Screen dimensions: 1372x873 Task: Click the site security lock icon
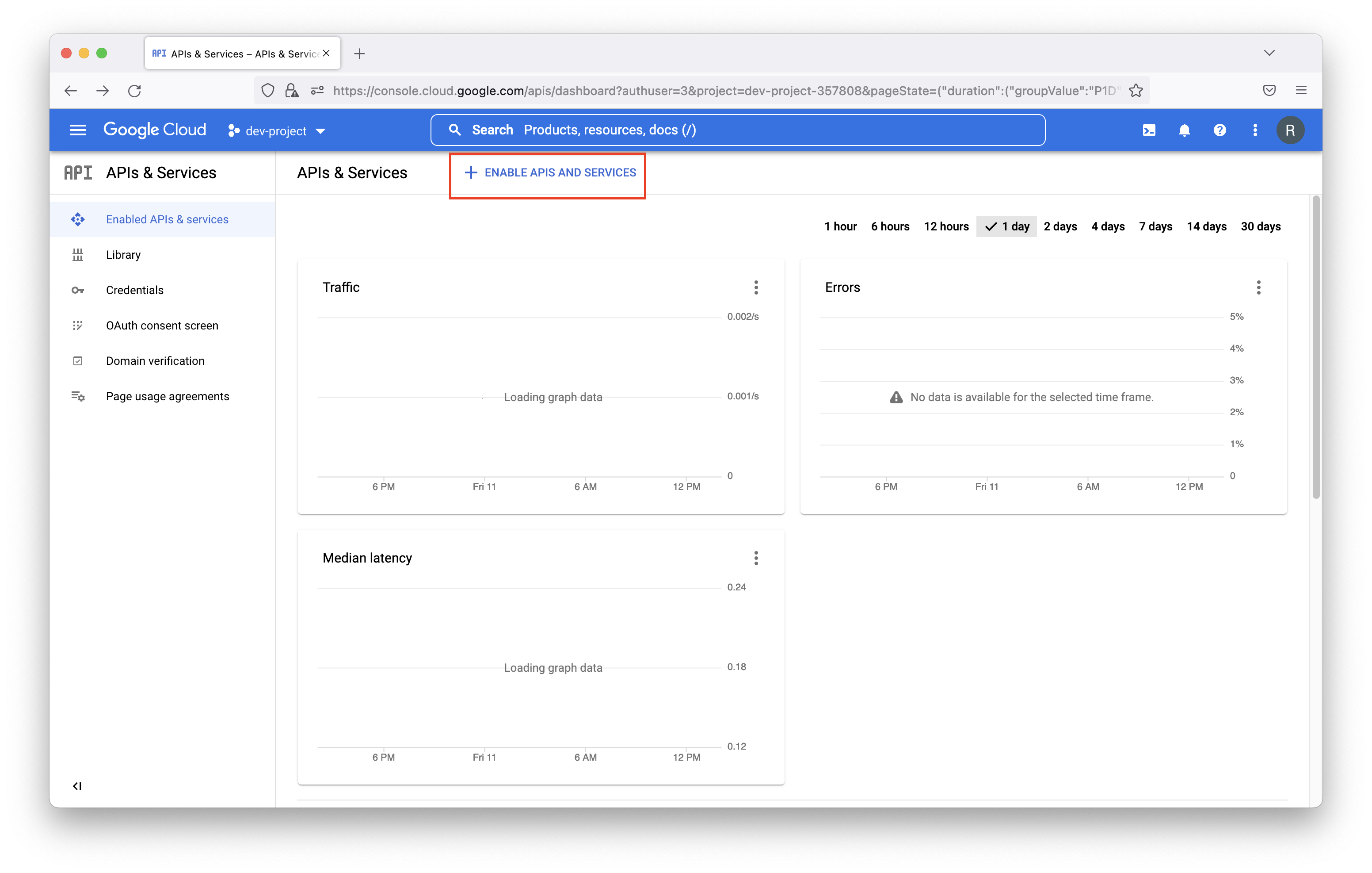pos(292,91)
